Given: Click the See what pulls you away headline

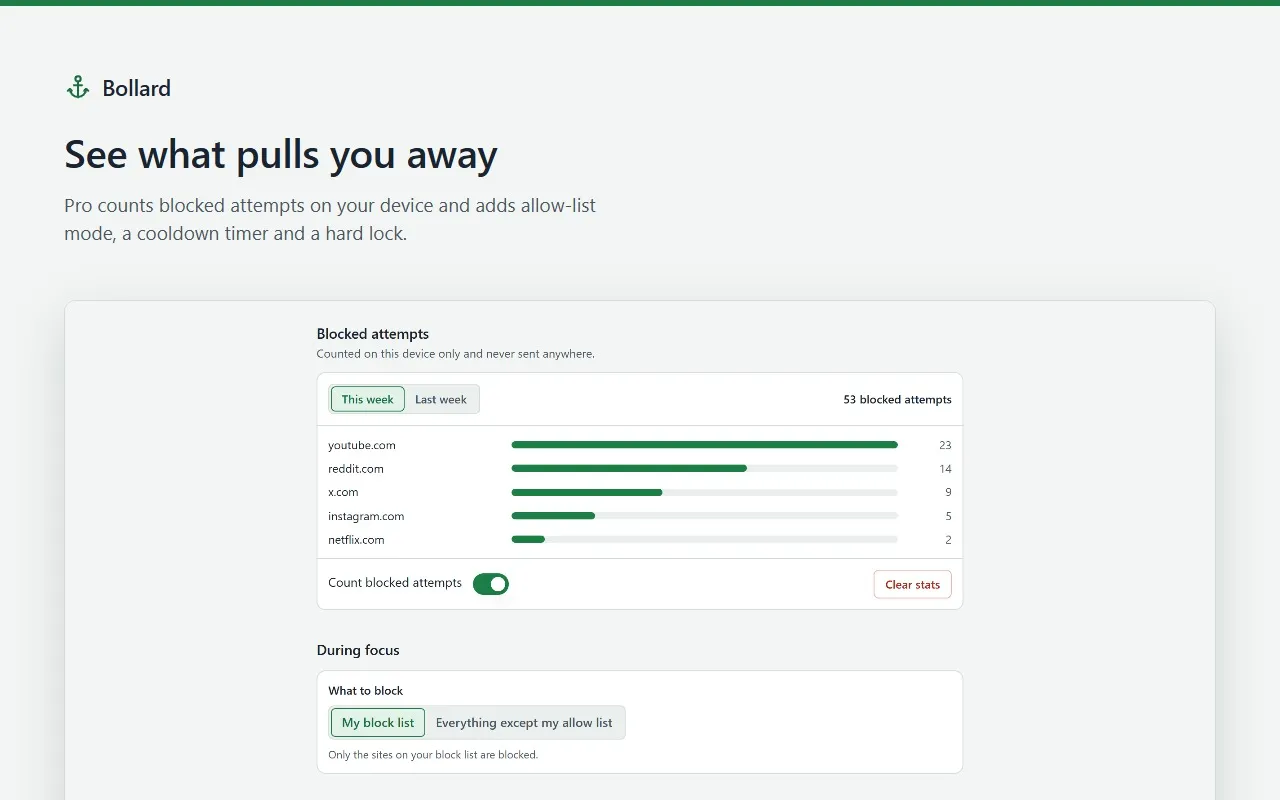Looking at the screenshot, I should (281, 155).
